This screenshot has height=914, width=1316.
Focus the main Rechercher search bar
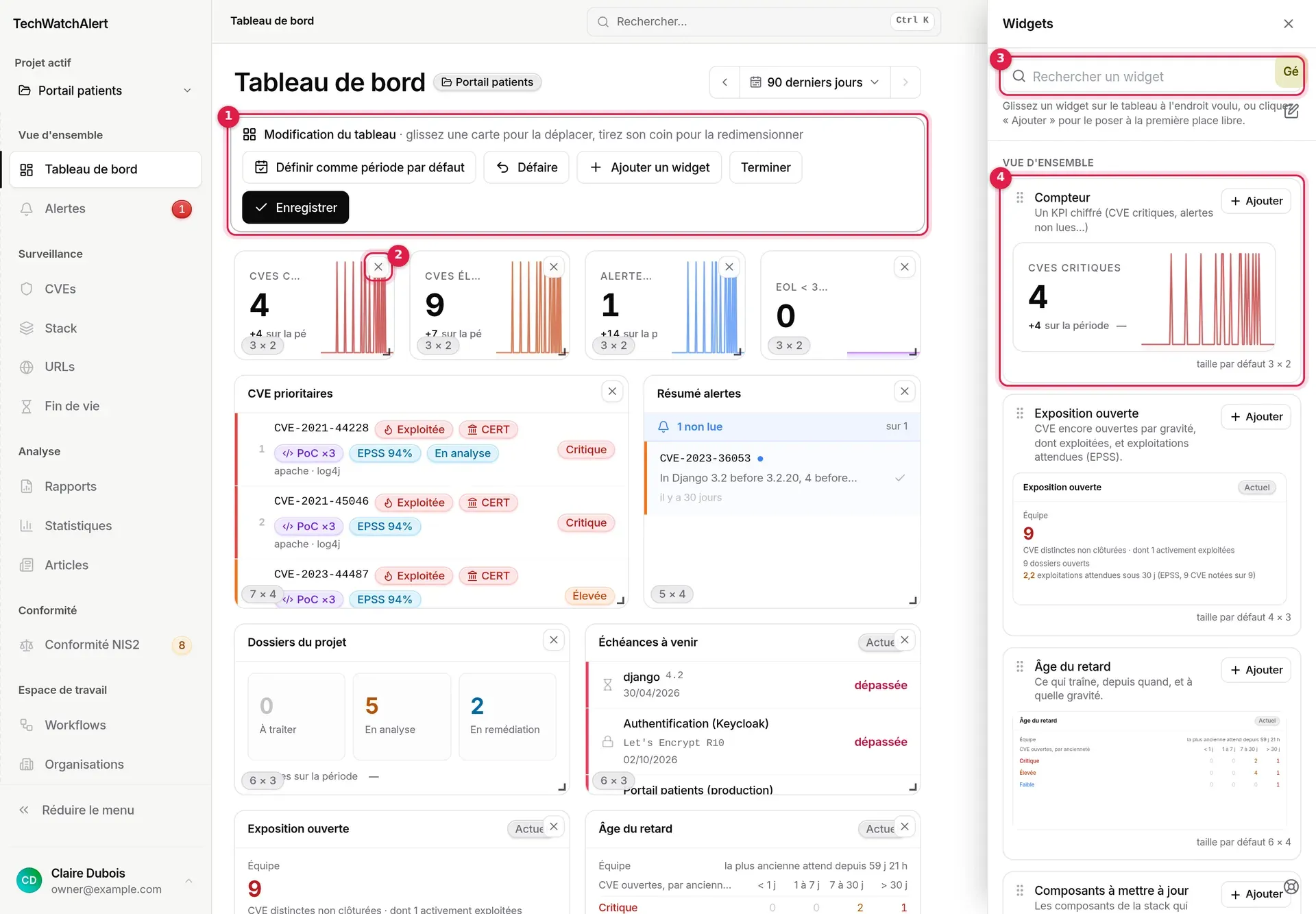click(x=764, y=21)
